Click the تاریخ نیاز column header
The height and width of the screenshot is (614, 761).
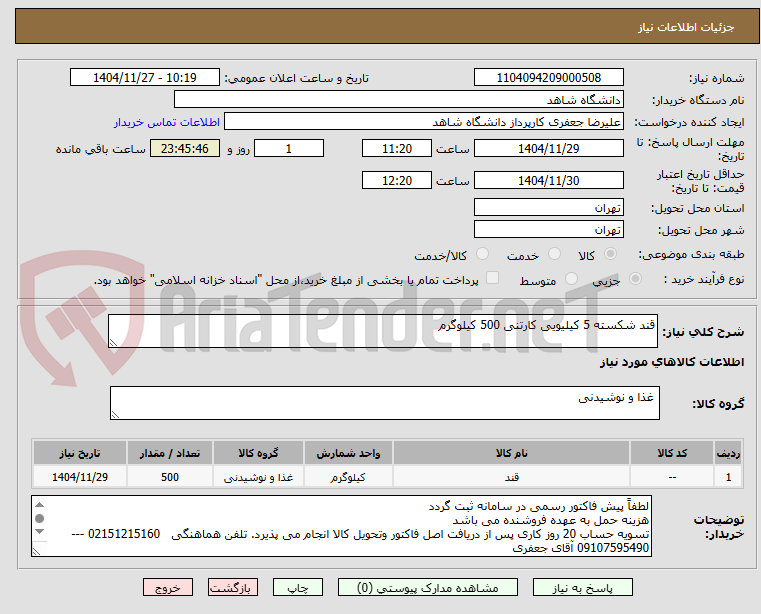pos(80,453)
